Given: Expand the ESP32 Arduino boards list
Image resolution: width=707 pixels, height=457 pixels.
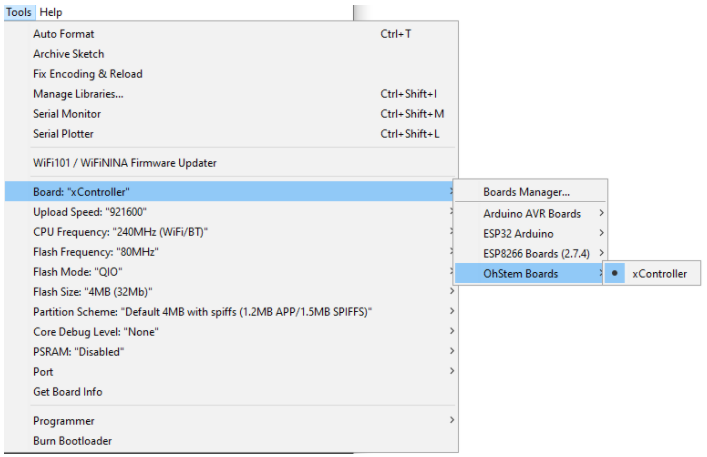Looking at the screenshot, I should pyautogui.click(x=519, y=234).
